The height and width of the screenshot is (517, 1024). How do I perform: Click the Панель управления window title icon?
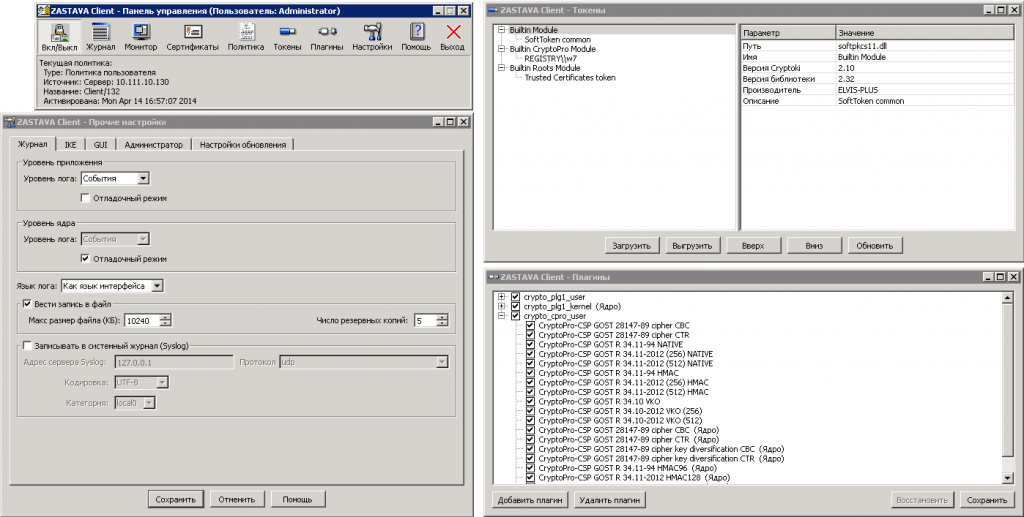coord(44,11)
